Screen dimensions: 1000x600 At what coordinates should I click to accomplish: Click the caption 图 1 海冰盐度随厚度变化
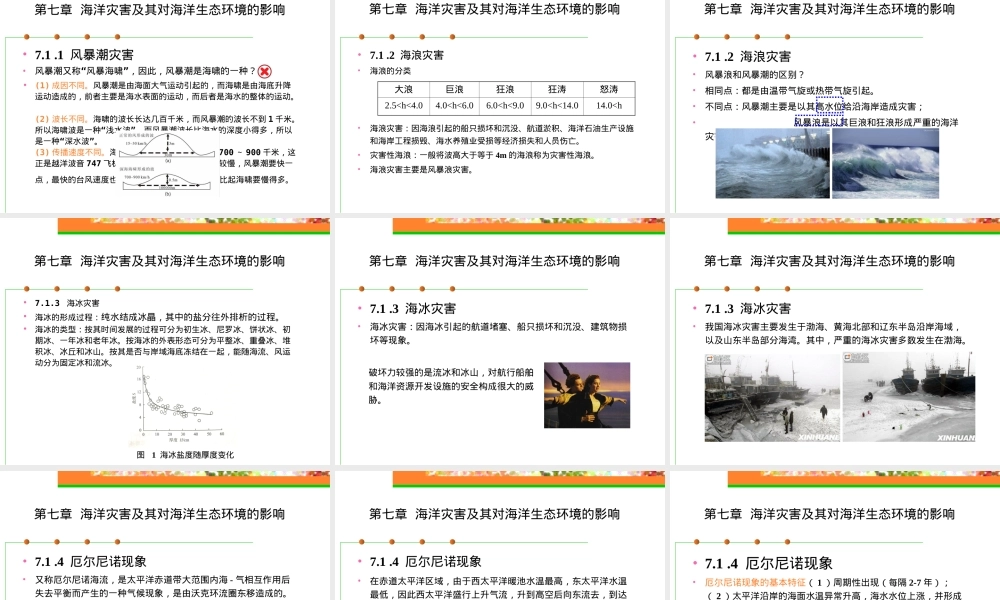pyautogui.click(x=185, y=455)
